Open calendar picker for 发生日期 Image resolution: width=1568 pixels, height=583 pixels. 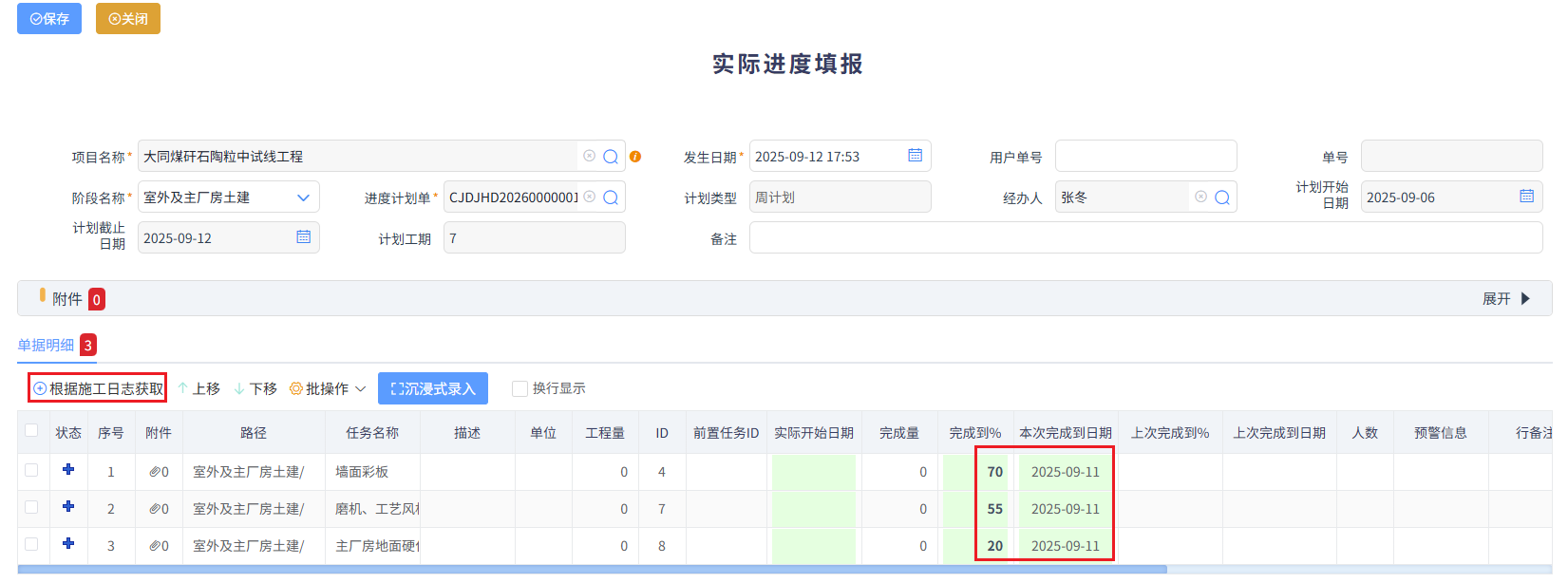pos(916,156)
